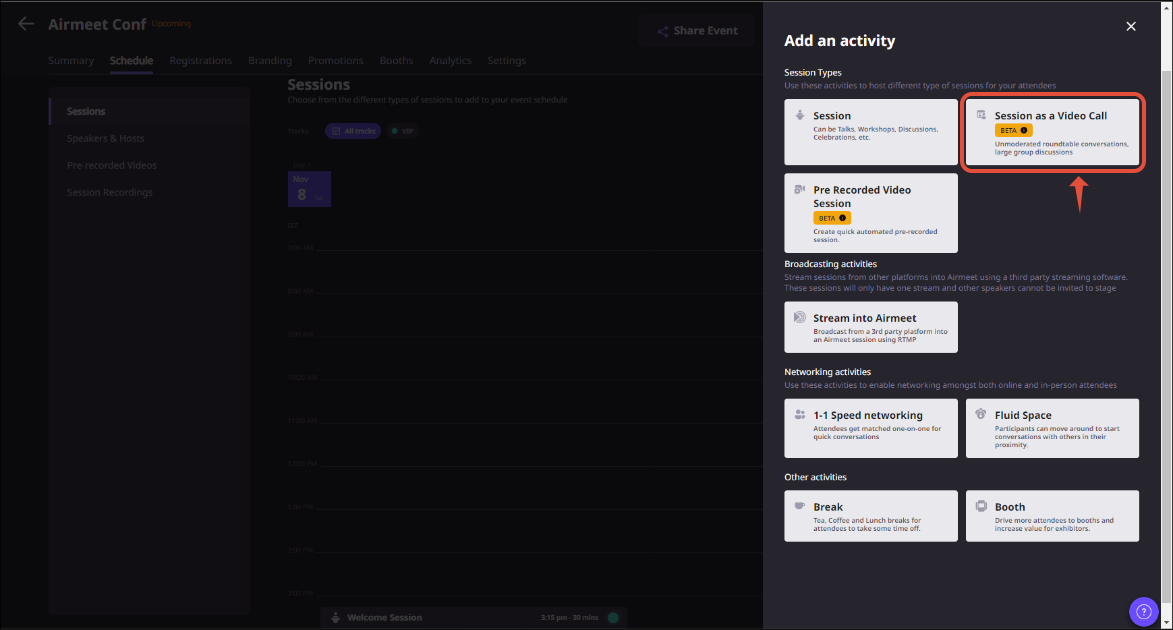The width and height of the screenshot is (1173, 630).
Task: Choose the Stream into Airmeet card
Action: pos(871,327)
